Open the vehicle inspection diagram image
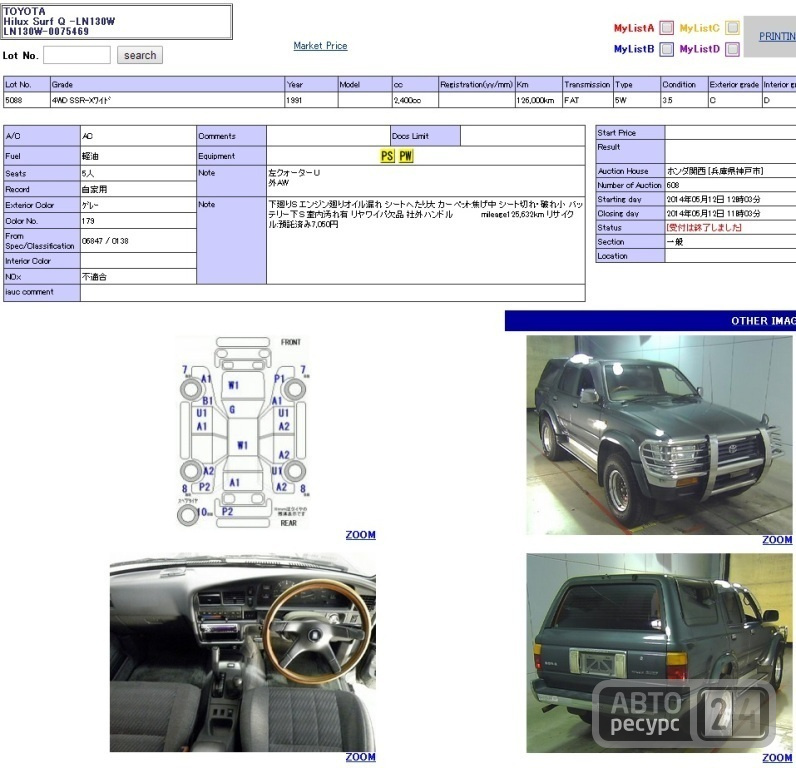This screenshot has width=796, height=768. 243,432
